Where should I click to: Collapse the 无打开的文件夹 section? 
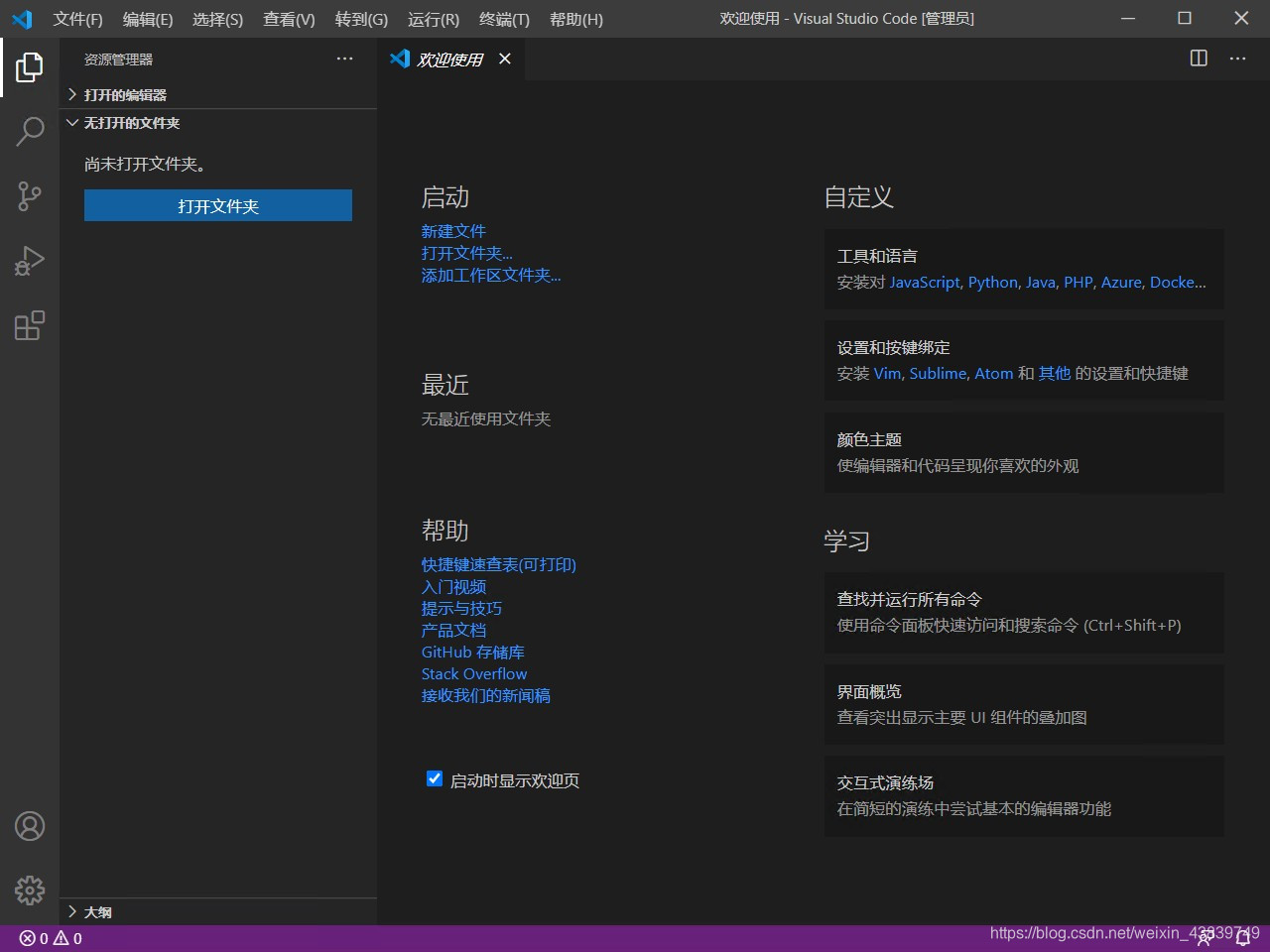click(x=218, y=123)
